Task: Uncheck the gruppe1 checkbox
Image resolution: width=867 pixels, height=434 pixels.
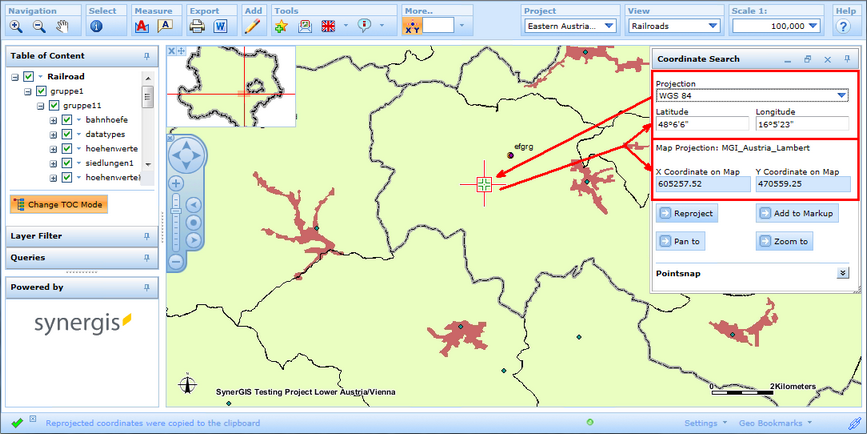Action: pyautogui.click(x=41, y=91)
